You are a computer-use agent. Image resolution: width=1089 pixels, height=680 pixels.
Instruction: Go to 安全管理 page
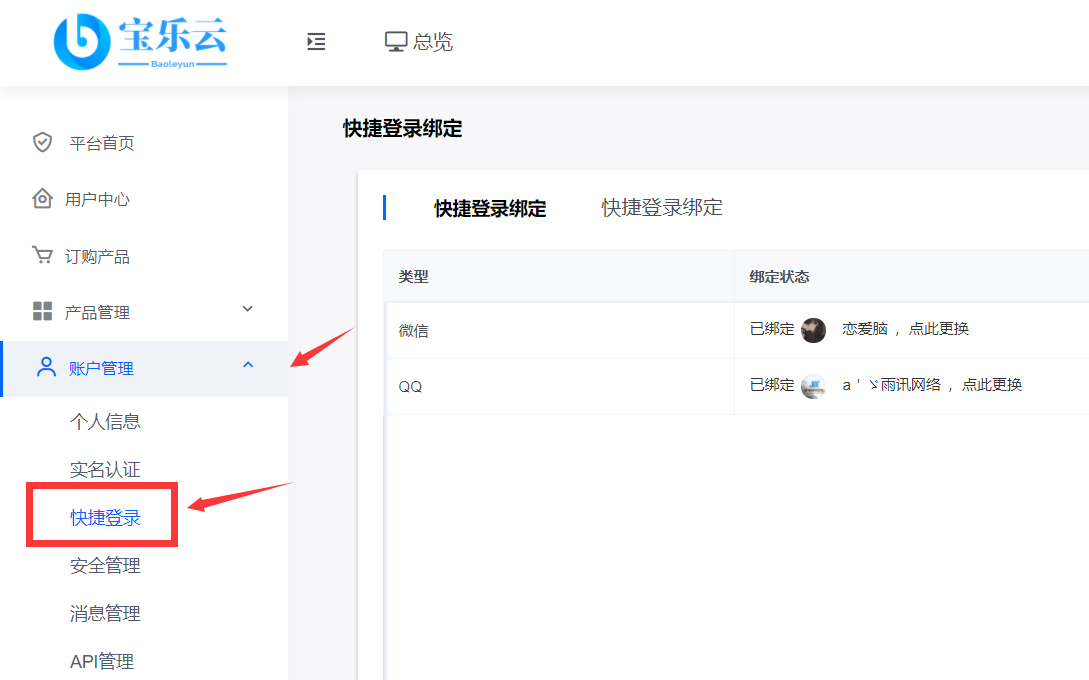click(x=105, y=566)
